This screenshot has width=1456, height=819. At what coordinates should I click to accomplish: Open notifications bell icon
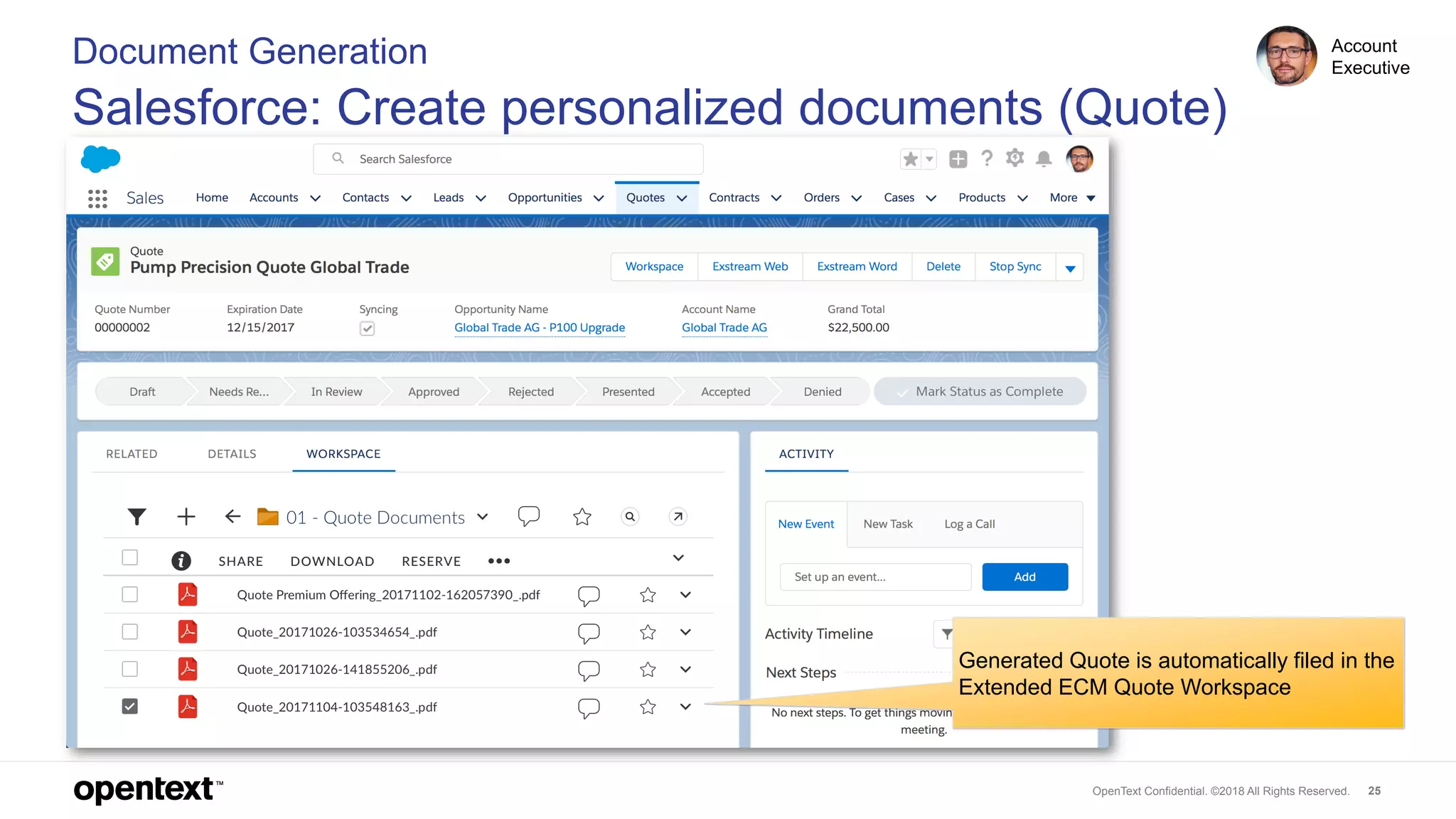(x=1044, y=159)
